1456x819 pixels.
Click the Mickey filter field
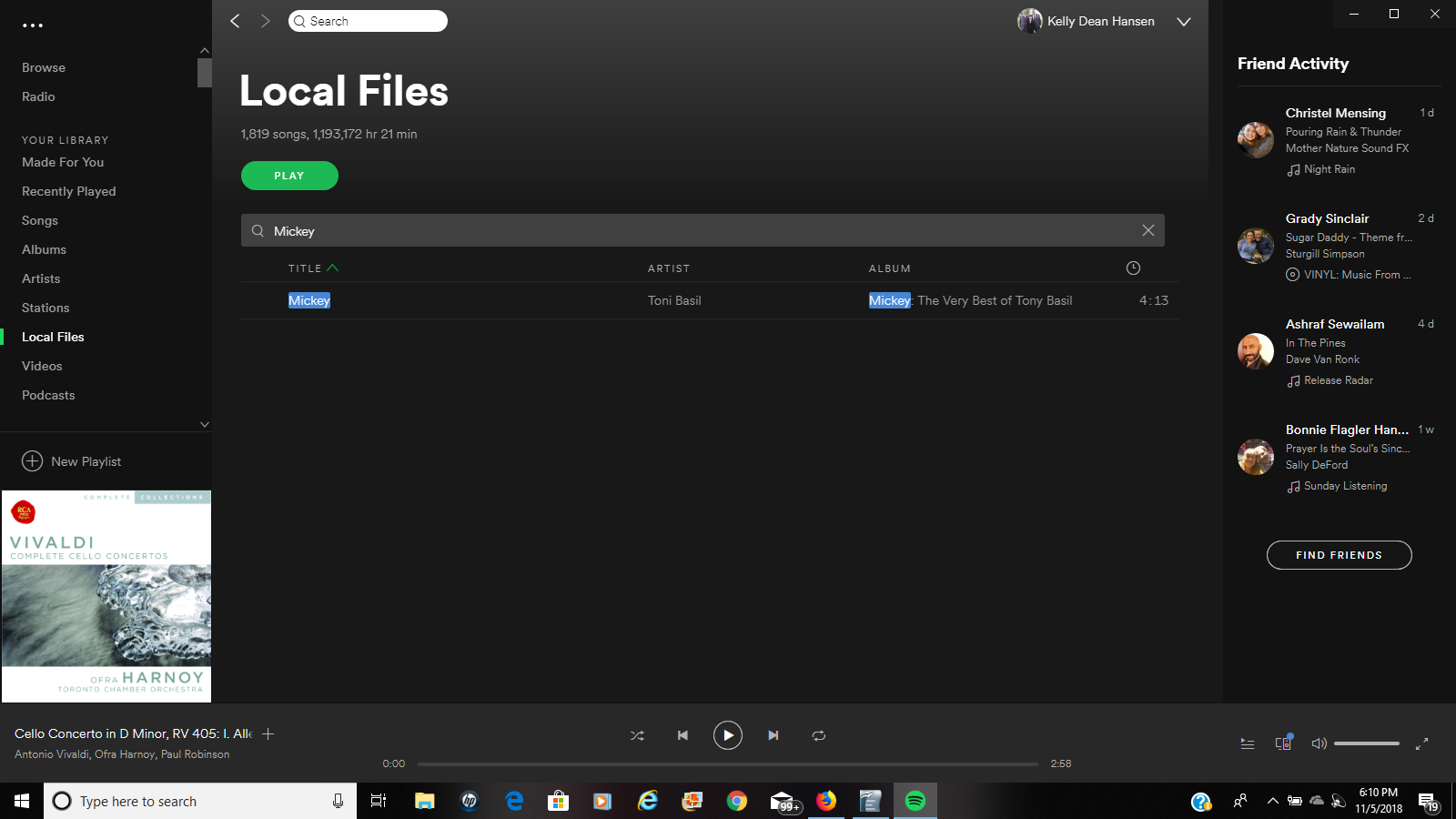[x=703, y=230]
